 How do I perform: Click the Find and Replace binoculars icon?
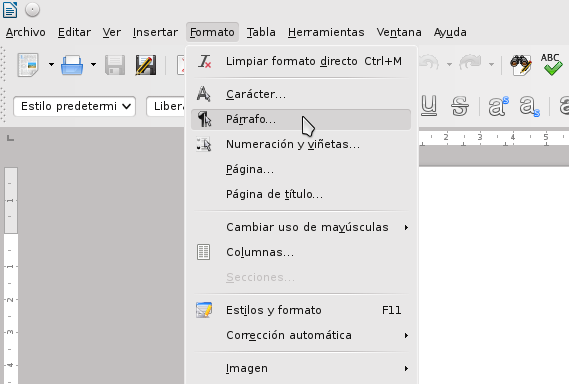pos(521,65)
